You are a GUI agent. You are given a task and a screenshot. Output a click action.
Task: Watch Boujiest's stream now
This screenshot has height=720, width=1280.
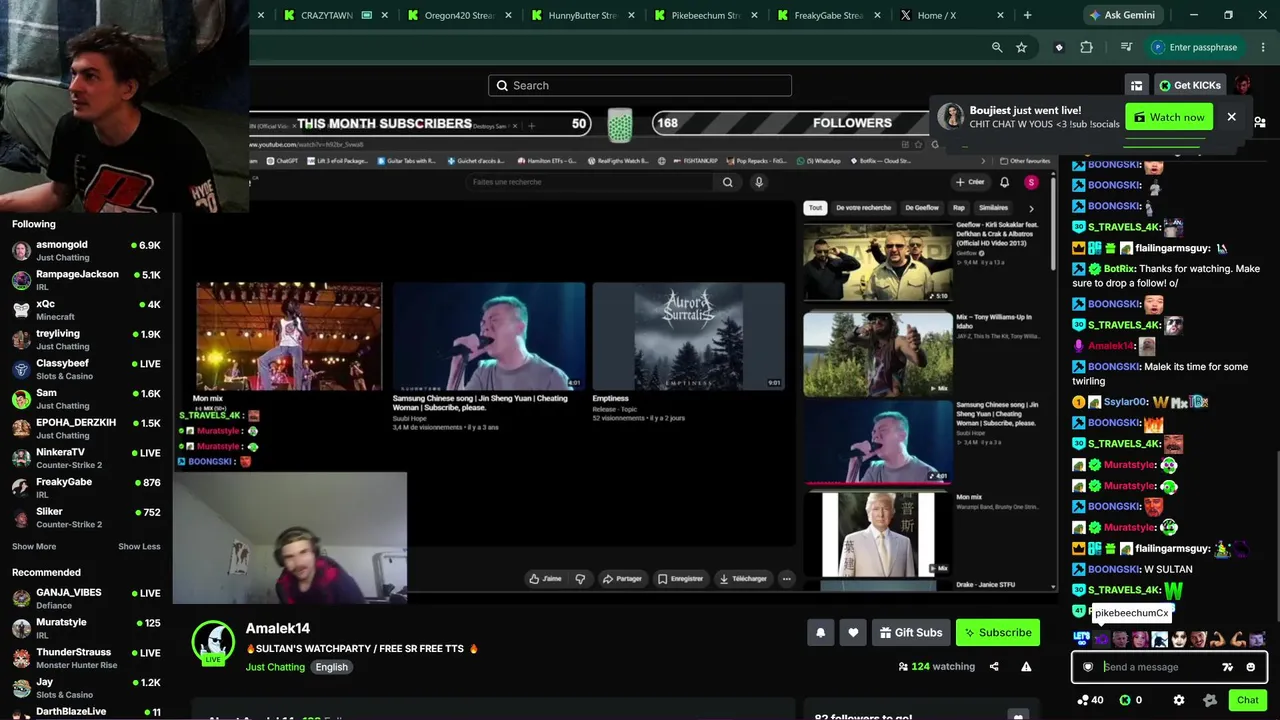tap(1169, 117)
